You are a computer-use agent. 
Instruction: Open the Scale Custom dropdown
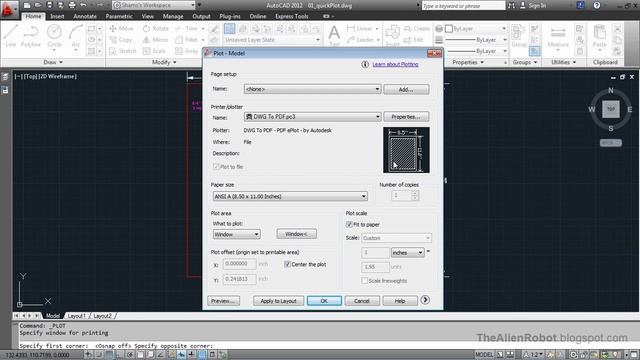tap(396, 238)
